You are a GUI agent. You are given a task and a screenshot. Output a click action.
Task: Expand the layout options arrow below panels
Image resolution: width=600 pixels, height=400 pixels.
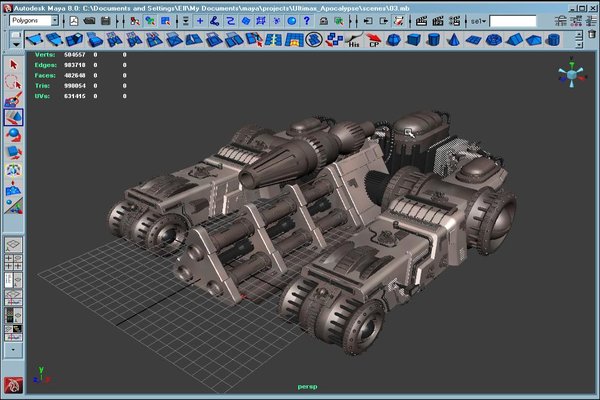pos(13,351)
